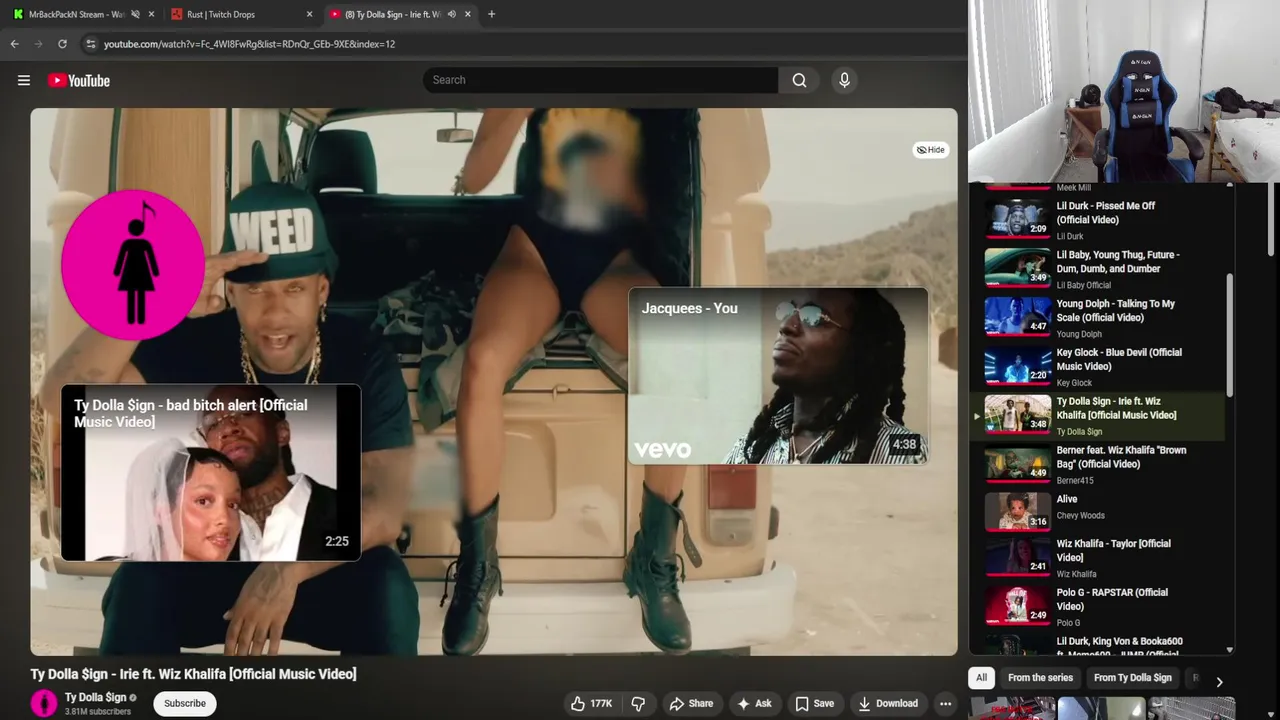Hide the end screen suggestions
This screenshot has height=720, width=1280.
pos(931,150)
